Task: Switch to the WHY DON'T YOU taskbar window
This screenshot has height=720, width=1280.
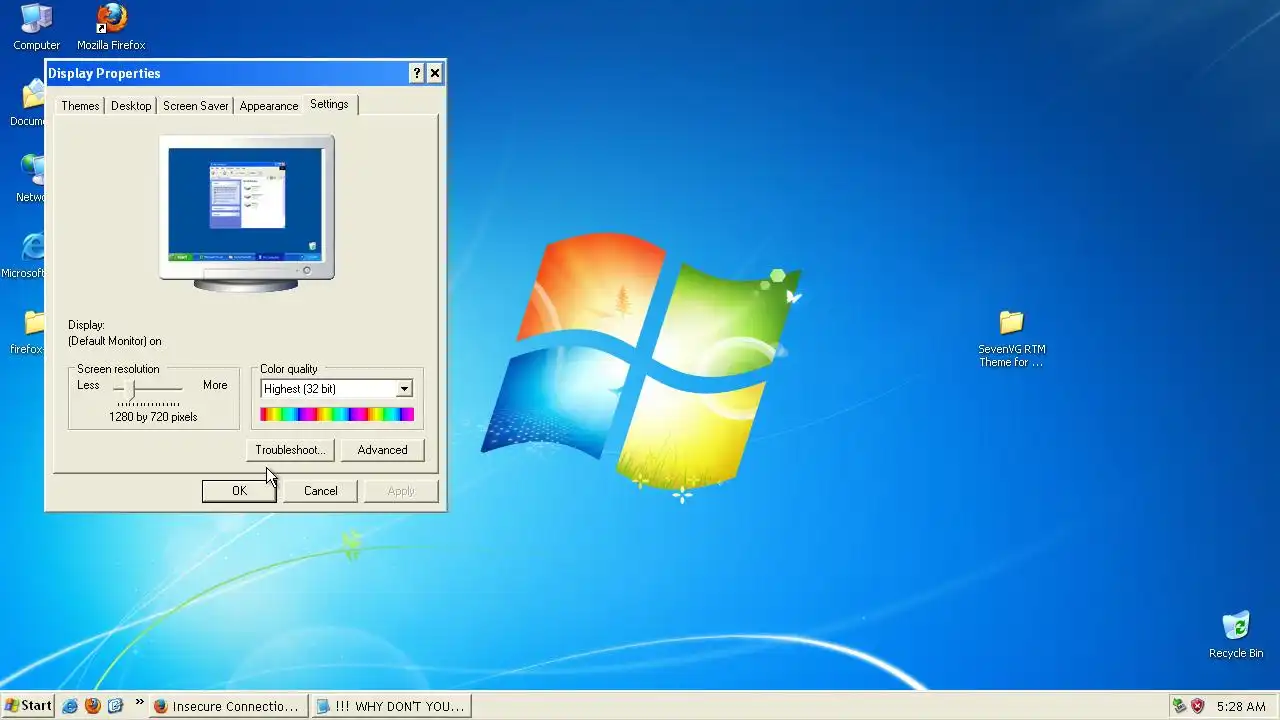Action: pos(390,706)
